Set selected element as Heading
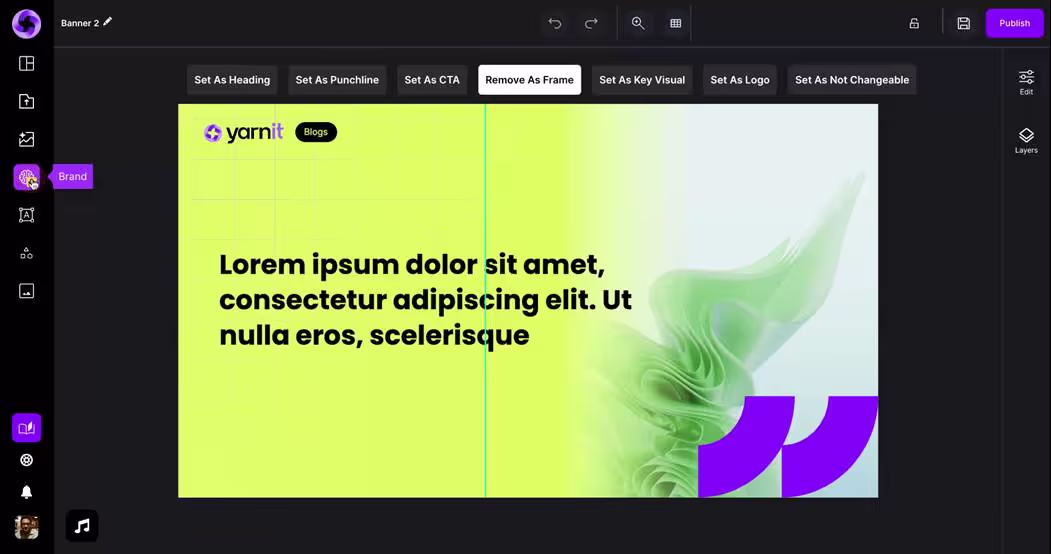 [x=232, y=80]
